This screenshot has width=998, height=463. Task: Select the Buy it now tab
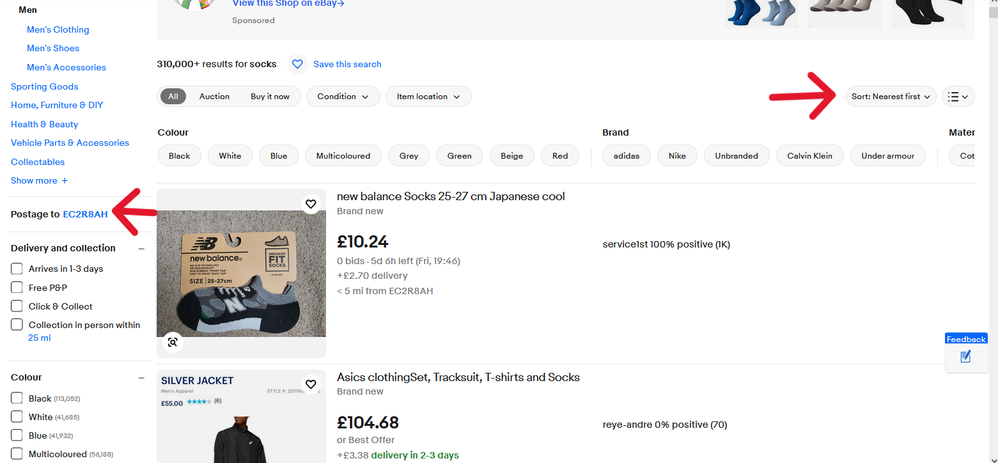point(270,97)
